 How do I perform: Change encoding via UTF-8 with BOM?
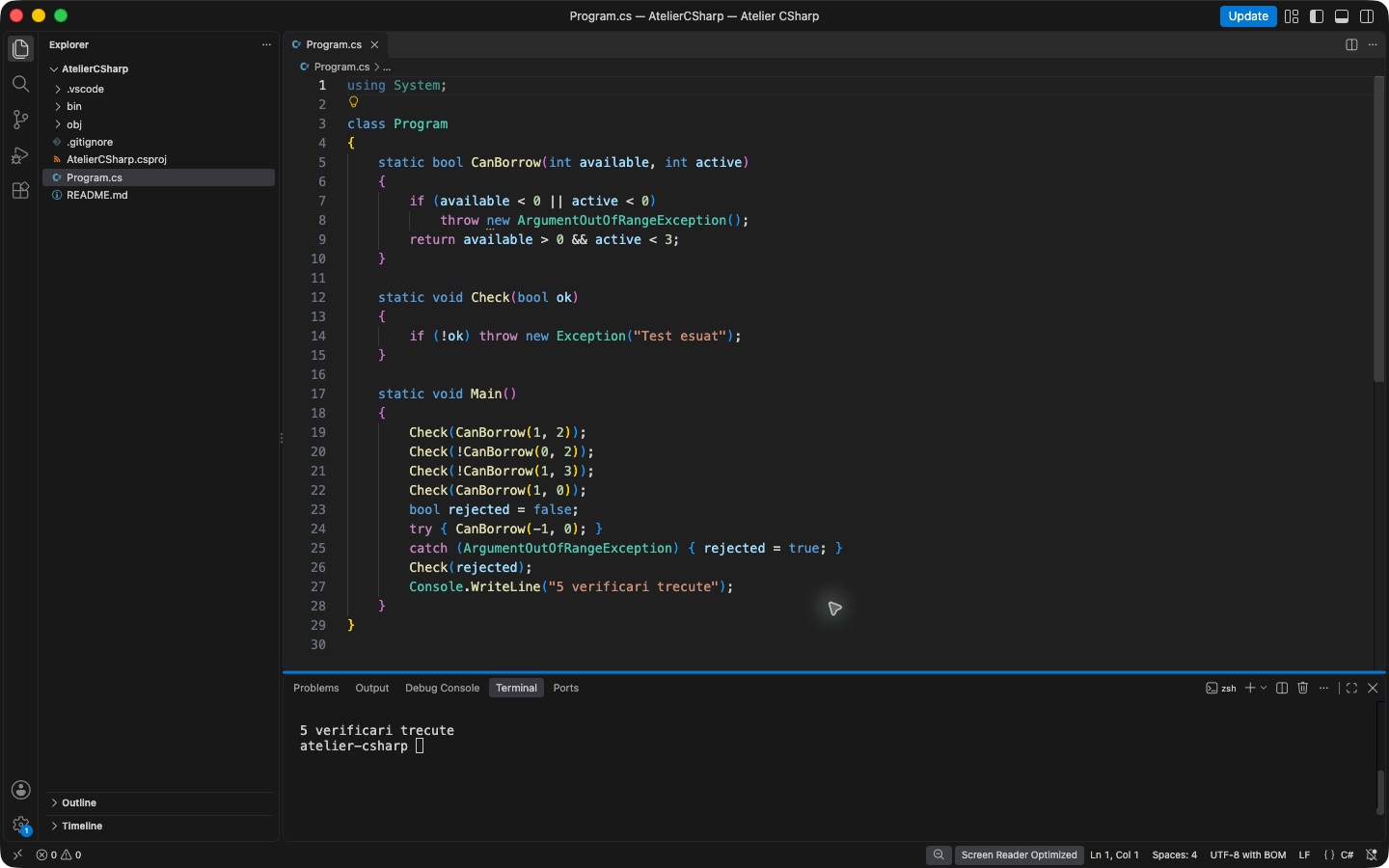click(x=1248, y=854)
